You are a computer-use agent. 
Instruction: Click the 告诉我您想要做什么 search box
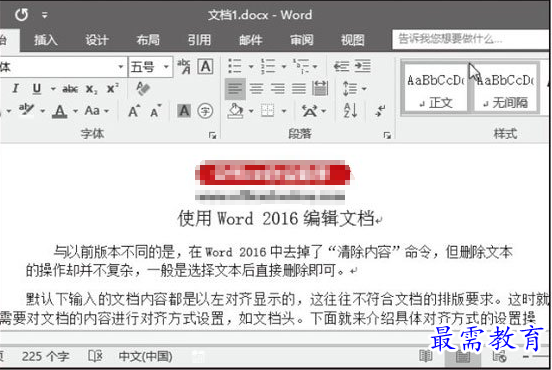(471, 39)
